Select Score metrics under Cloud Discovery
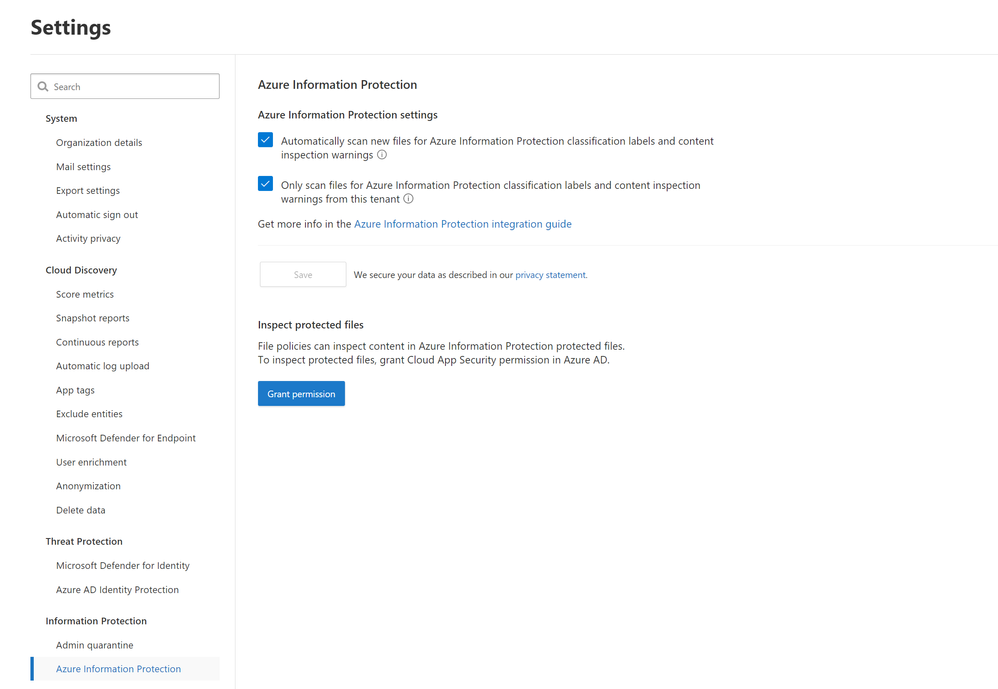The height and width of the screenshot is (689, 998). pos(85,295)
